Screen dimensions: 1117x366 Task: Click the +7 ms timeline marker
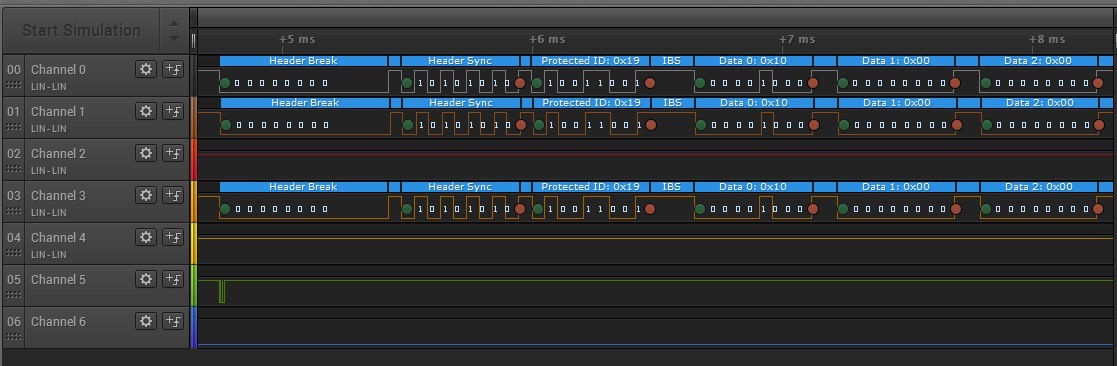point(797,39)
